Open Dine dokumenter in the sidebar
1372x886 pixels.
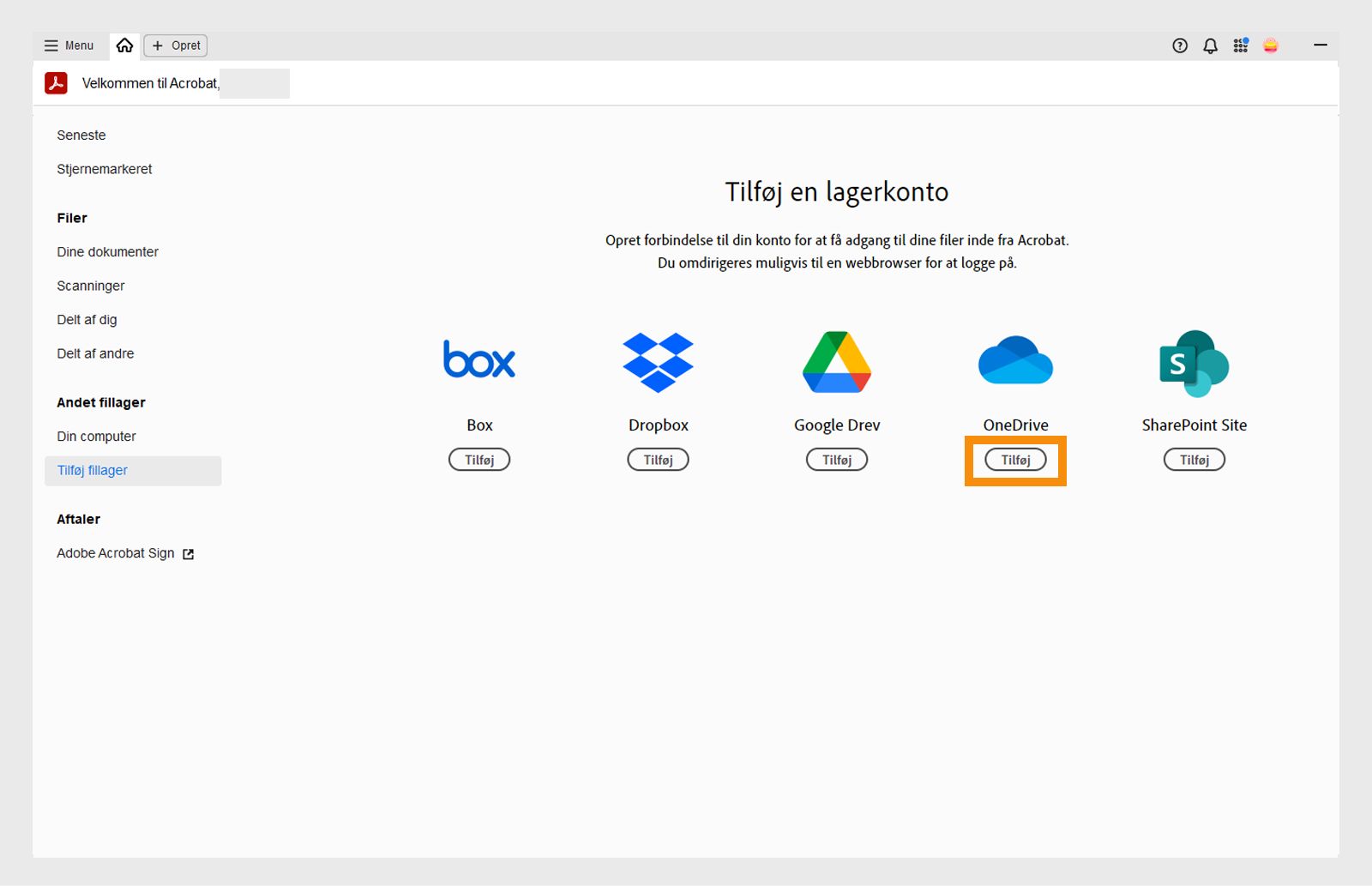107,251
